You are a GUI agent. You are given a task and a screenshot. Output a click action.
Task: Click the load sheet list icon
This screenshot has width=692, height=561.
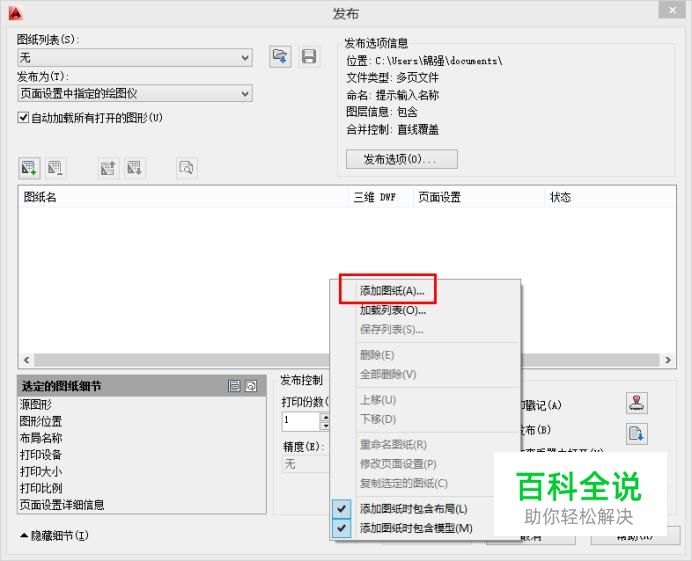click(x=280, y=56)
